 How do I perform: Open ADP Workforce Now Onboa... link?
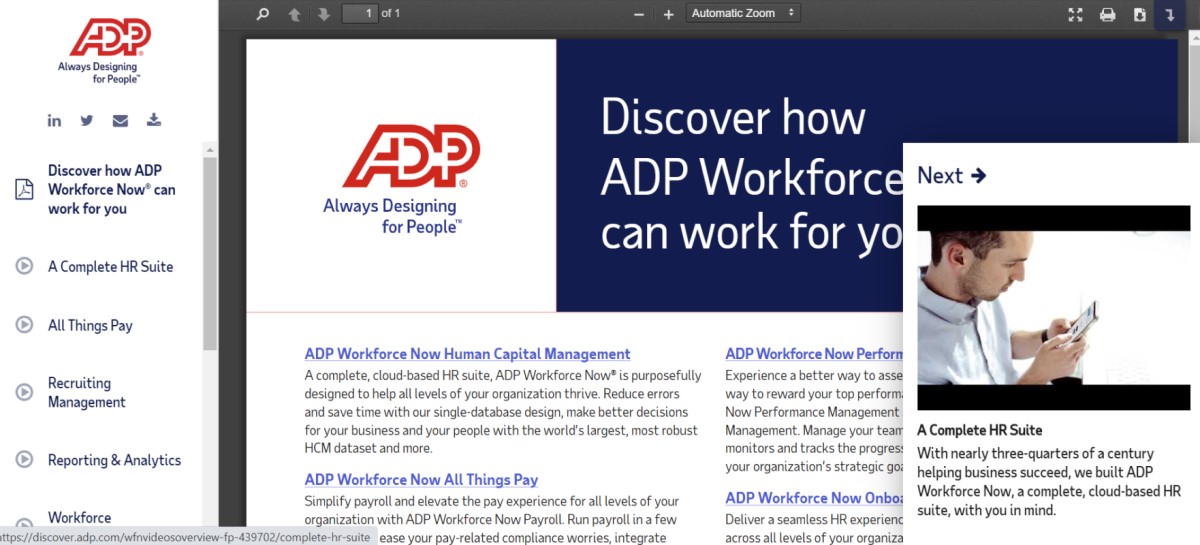814,498
